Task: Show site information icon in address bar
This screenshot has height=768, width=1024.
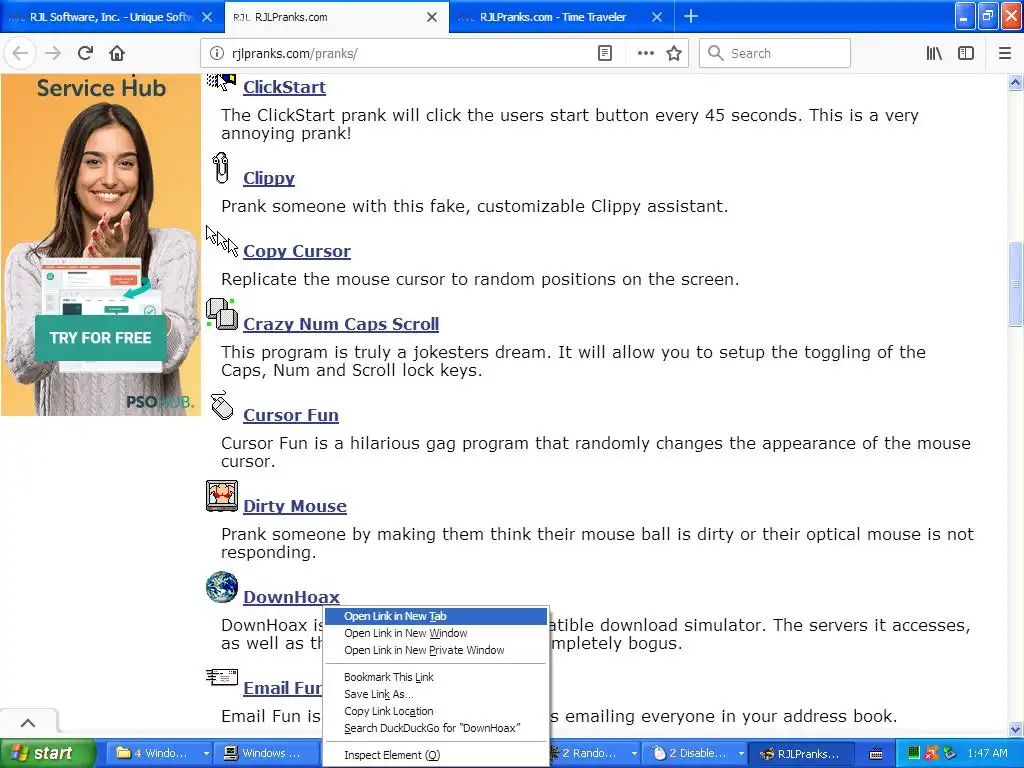Action: click(x=216, y=54)
